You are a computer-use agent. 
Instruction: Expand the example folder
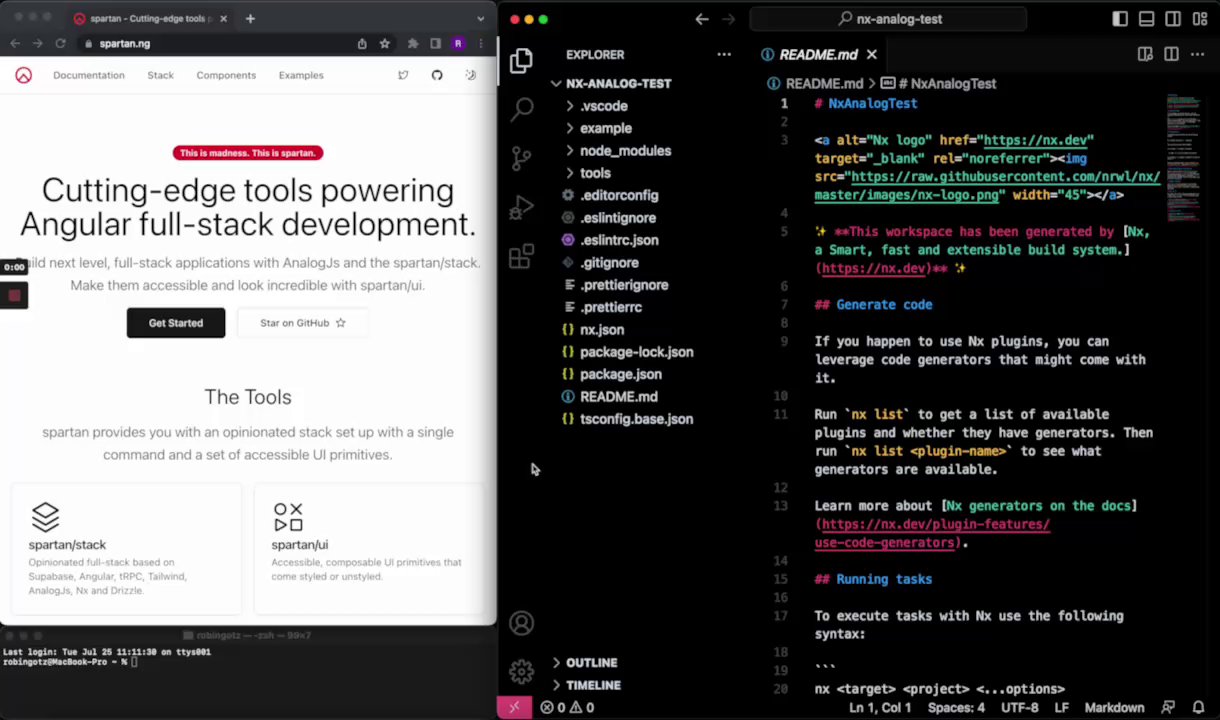605,128
